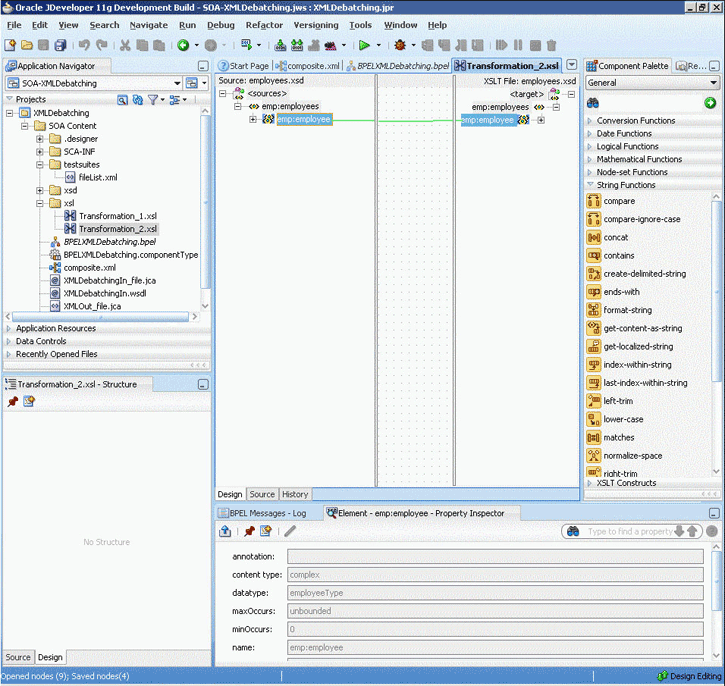Select the left-trim function

[x=618, y=401]
